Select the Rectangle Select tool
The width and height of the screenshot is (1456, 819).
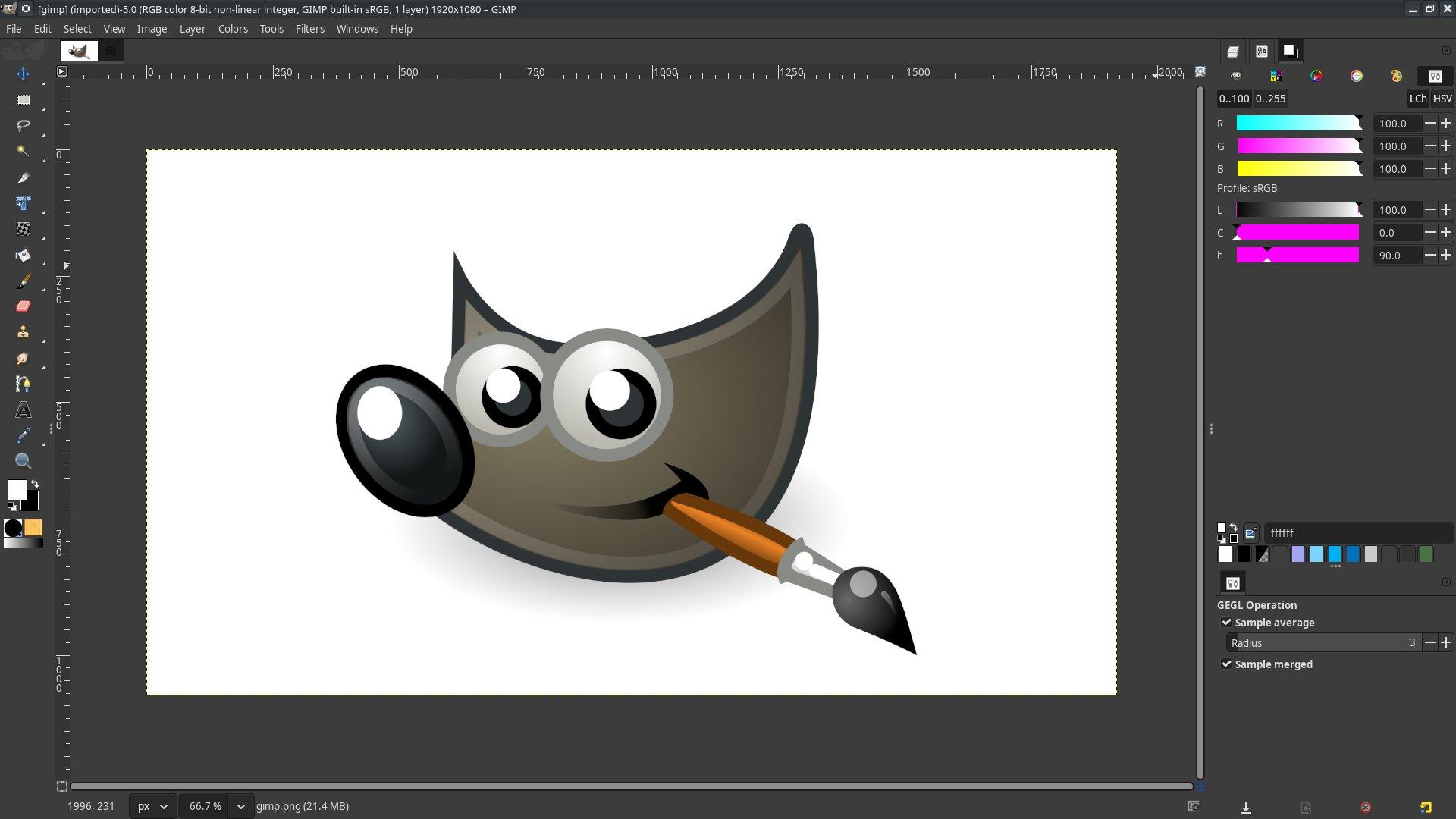(23, 100)
